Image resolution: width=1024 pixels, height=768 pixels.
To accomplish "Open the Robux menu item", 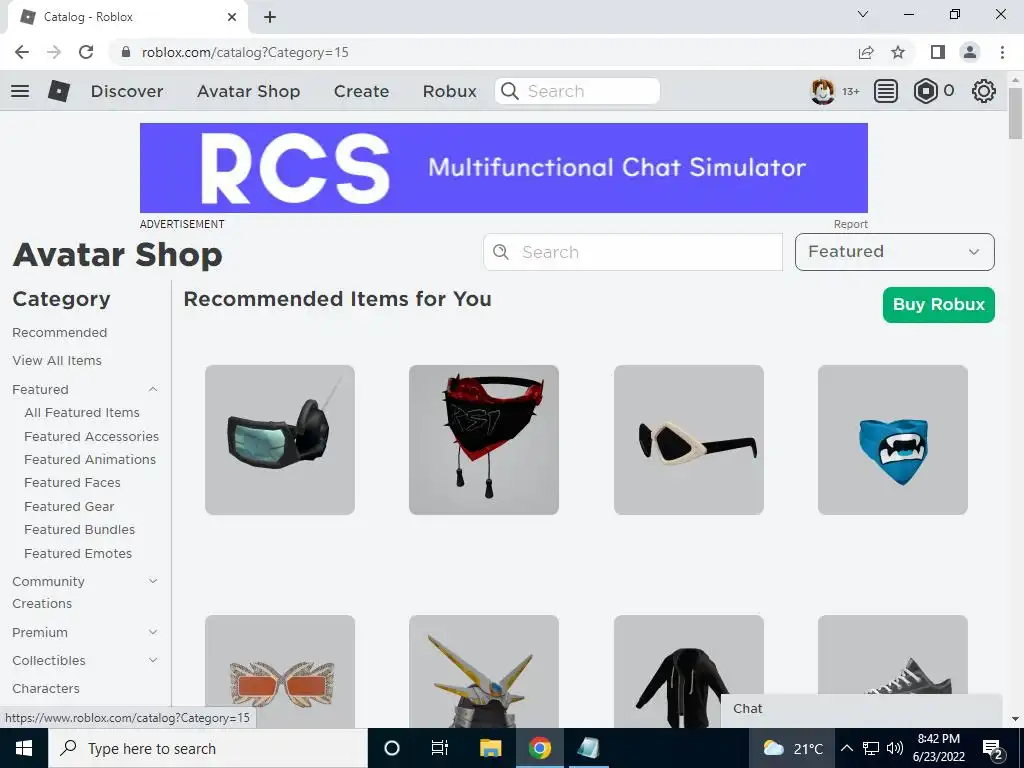I will coord(450,91).
